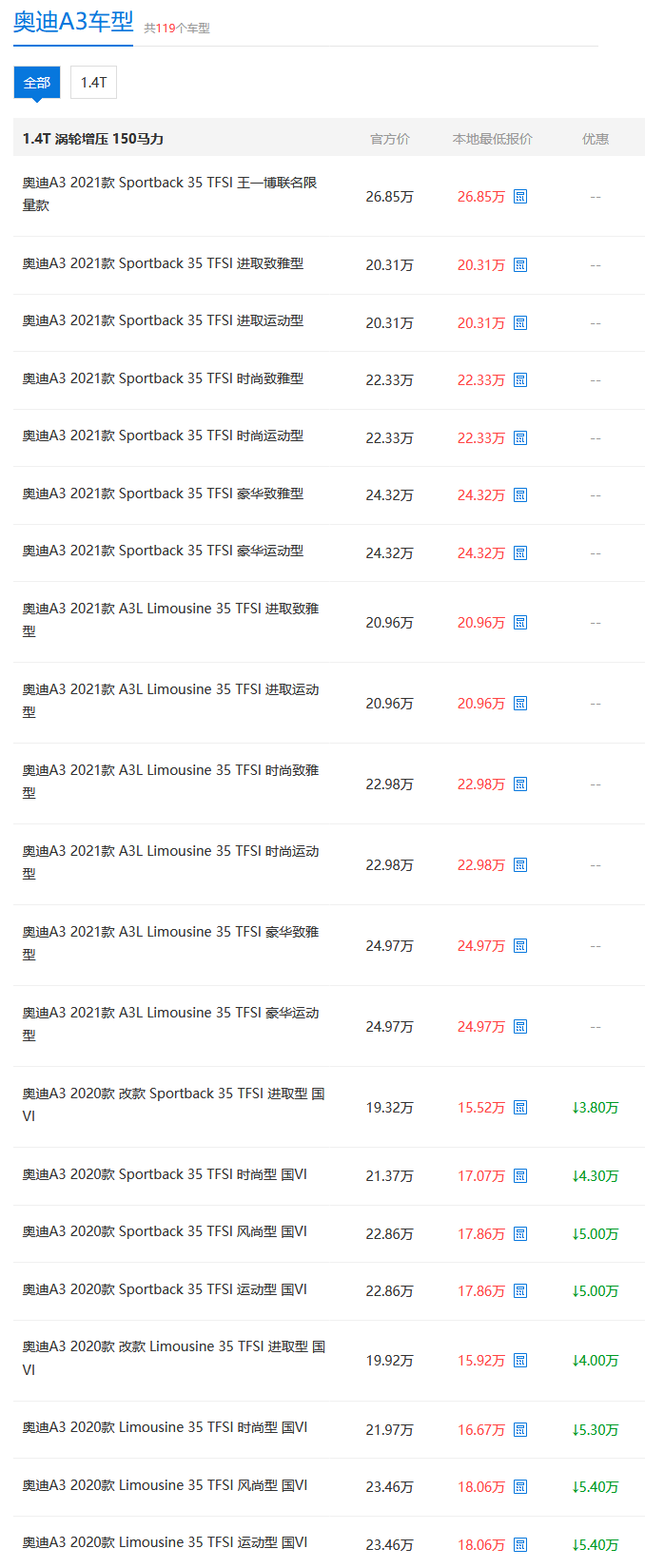Click calculator icon for Sportback 时尚运动型

(520, 438)
